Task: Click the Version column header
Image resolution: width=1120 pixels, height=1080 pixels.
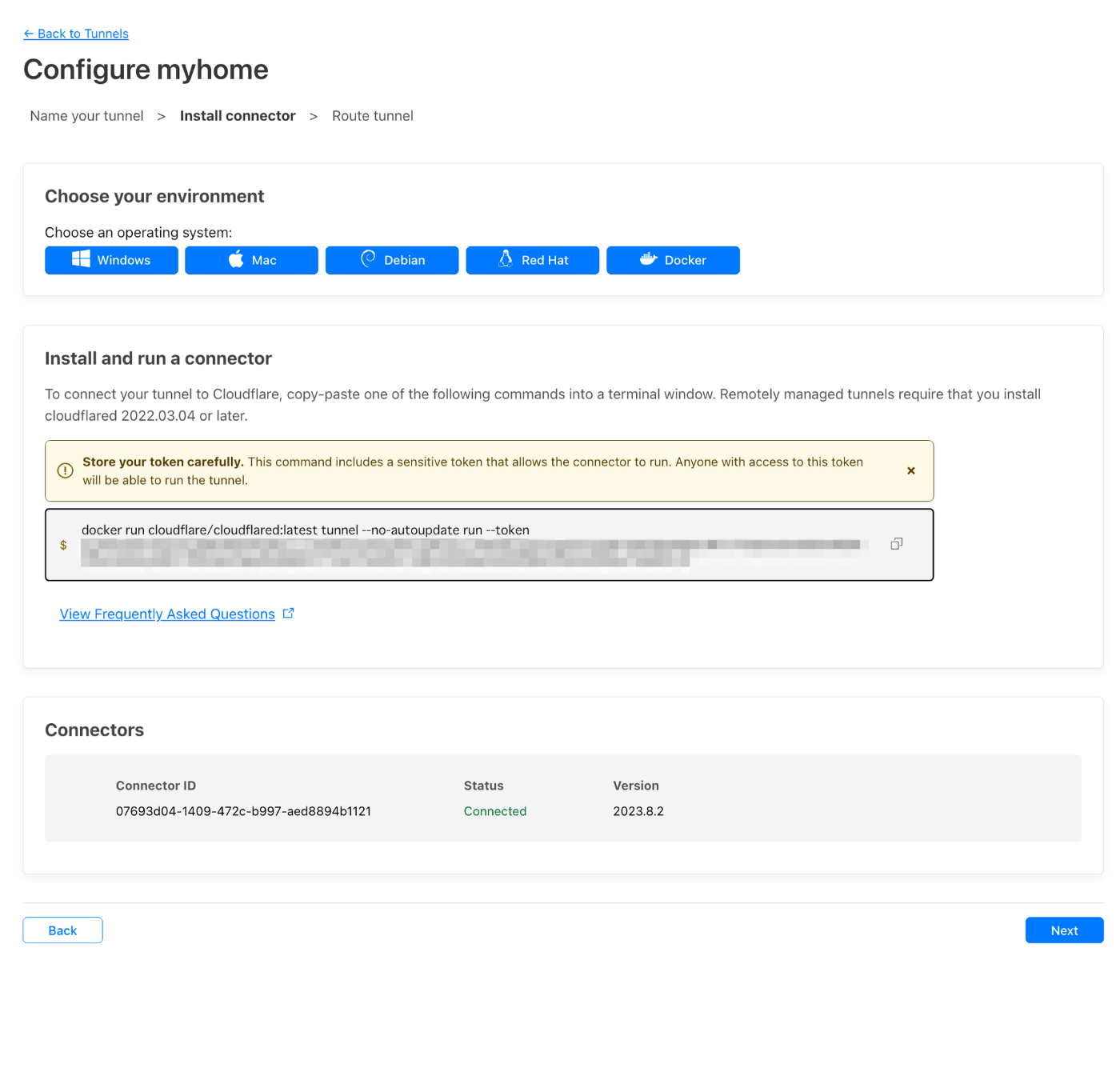Action: 636,786
